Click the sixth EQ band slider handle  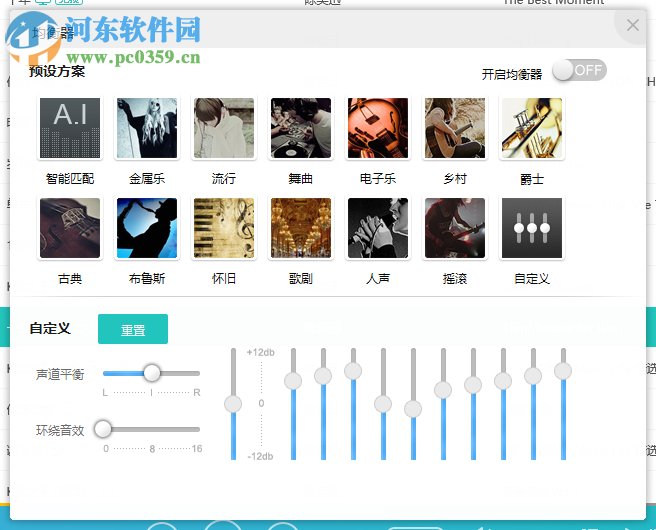[443, 390]
